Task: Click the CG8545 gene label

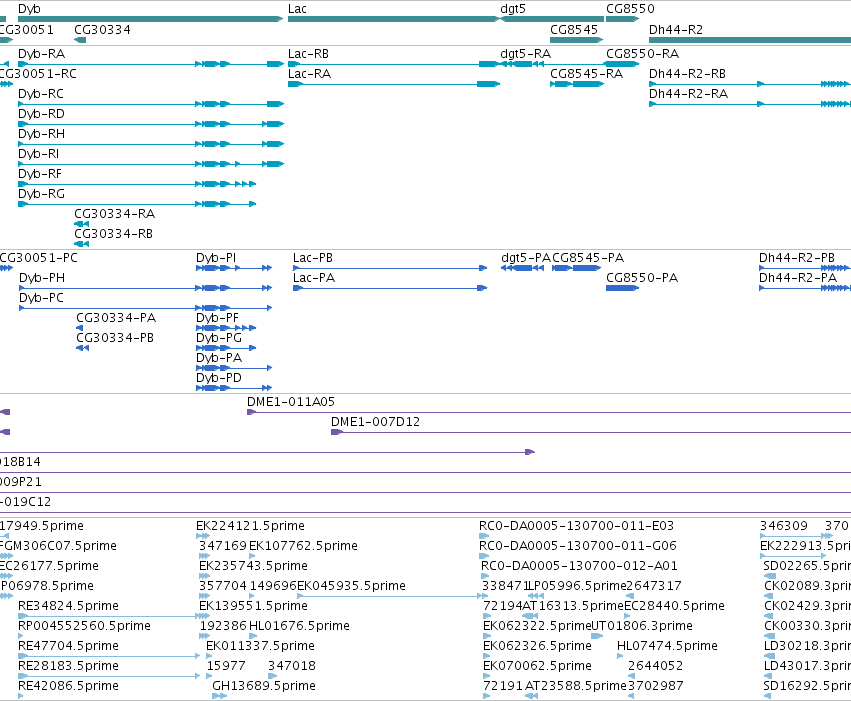Action: 574,30
